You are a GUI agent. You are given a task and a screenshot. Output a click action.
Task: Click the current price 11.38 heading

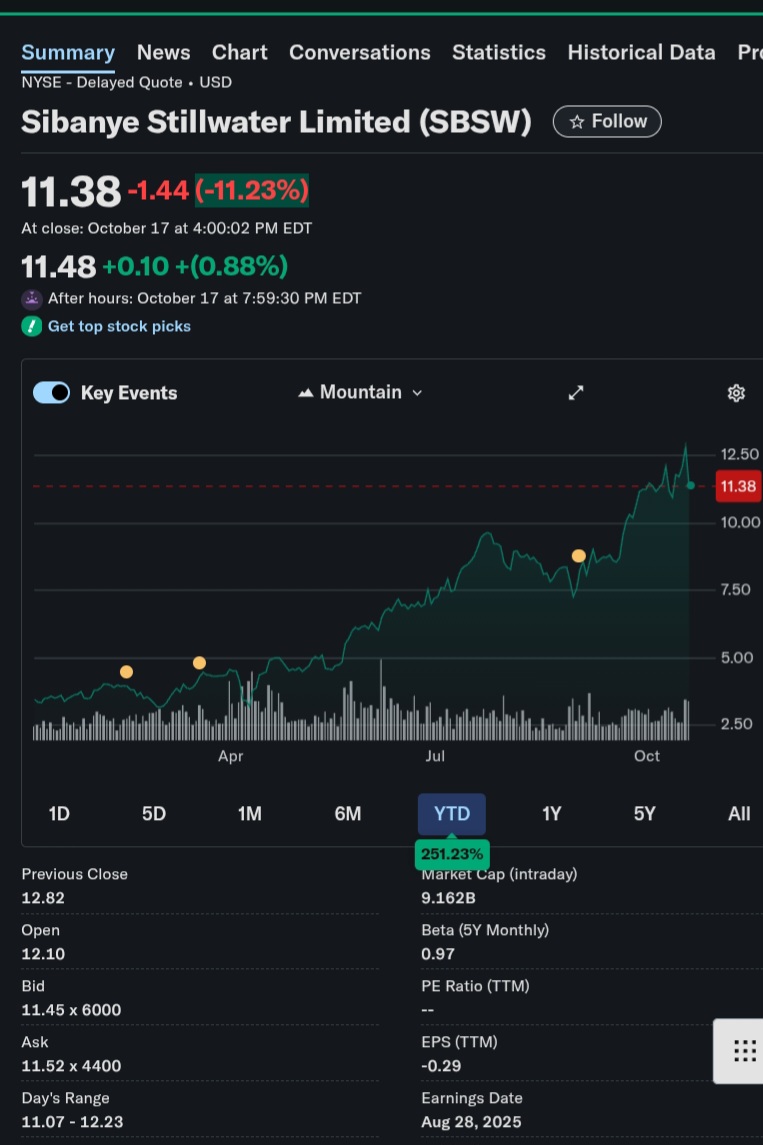click(x=71, y=191)
